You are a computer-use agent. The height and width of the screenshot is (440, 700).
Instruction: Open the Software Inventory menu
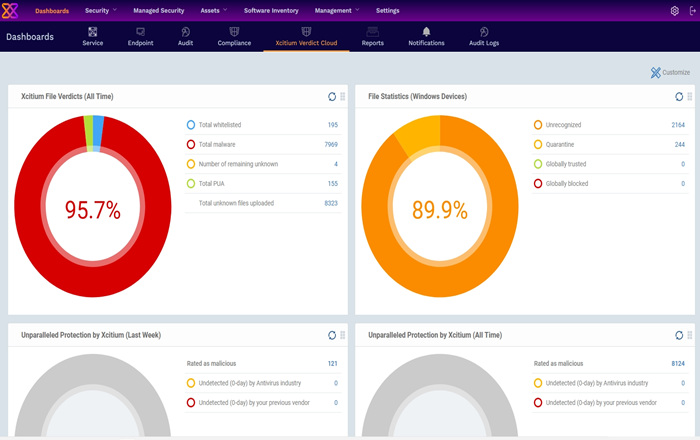(271, 10)
